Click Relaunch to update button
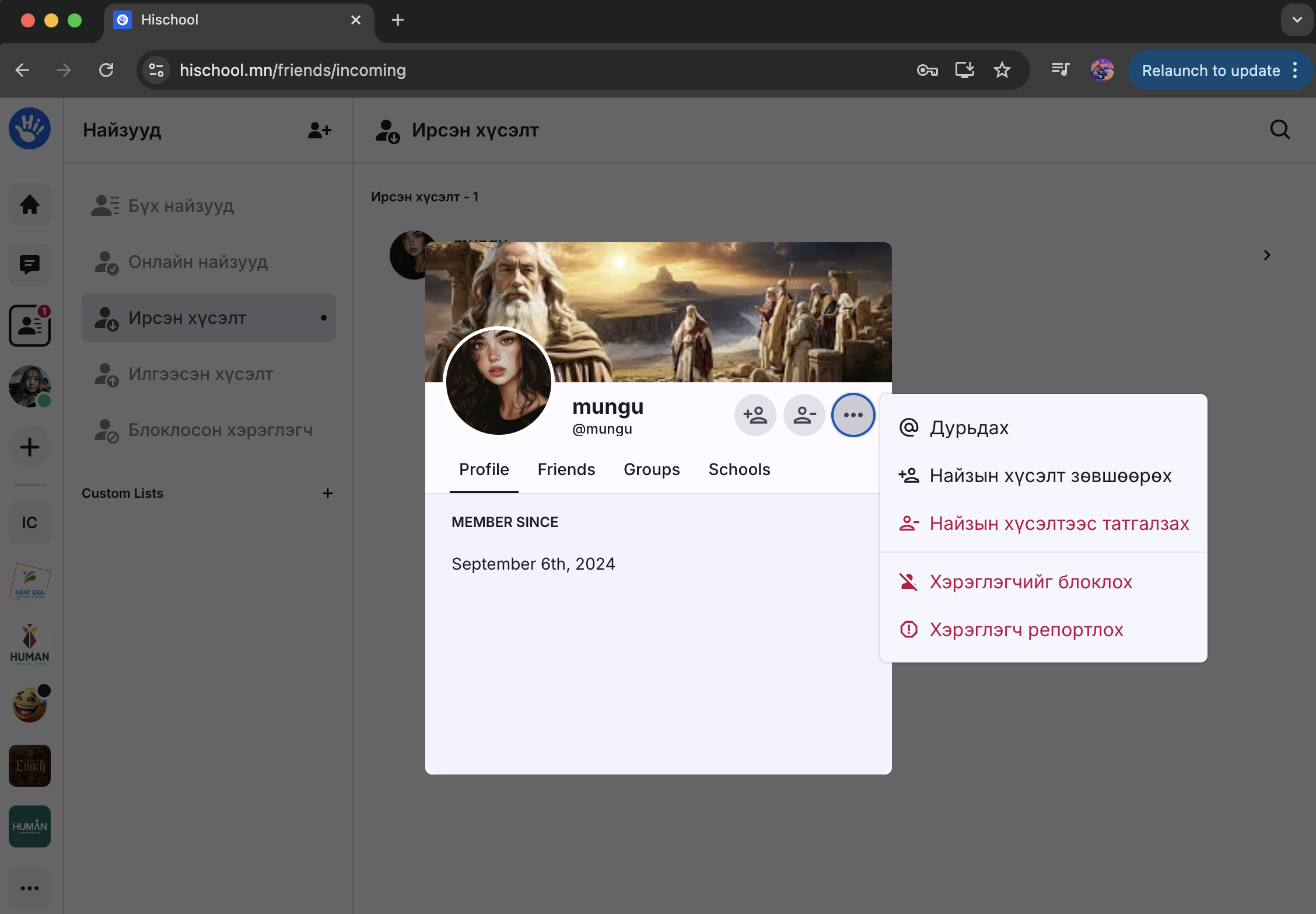 point(1210,71)
